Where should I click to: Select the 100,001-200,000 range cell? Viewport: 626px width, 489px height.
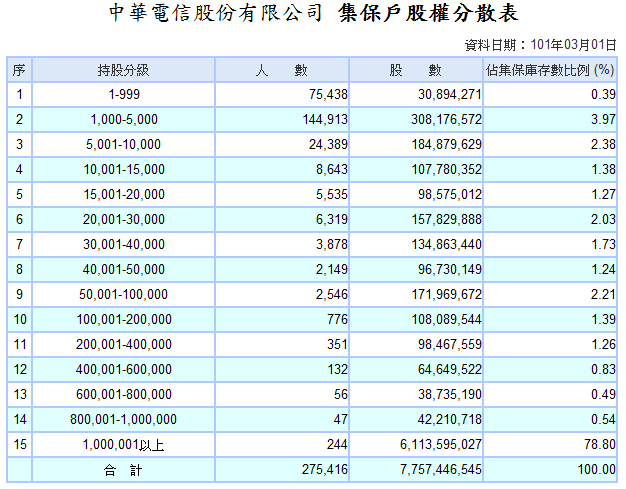(124, 319)
